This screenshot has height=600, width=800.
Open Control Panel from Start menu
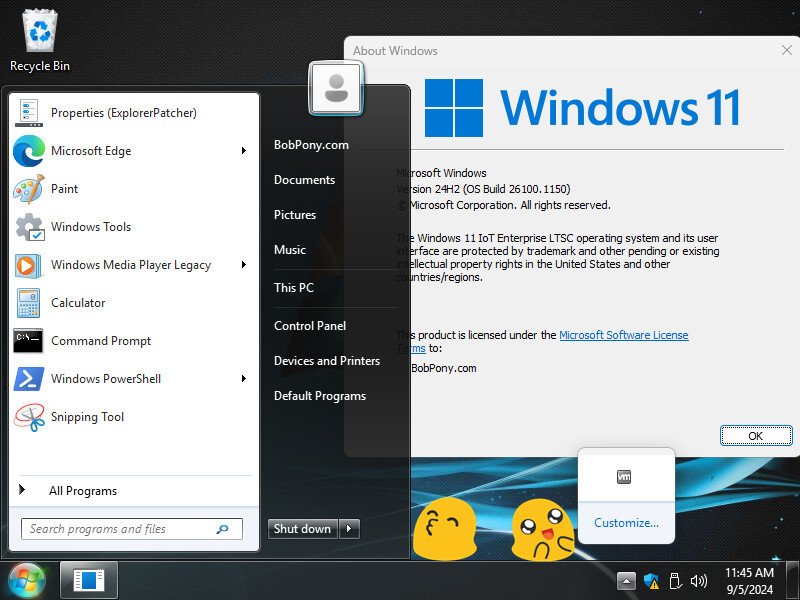[x=310, y=326]
